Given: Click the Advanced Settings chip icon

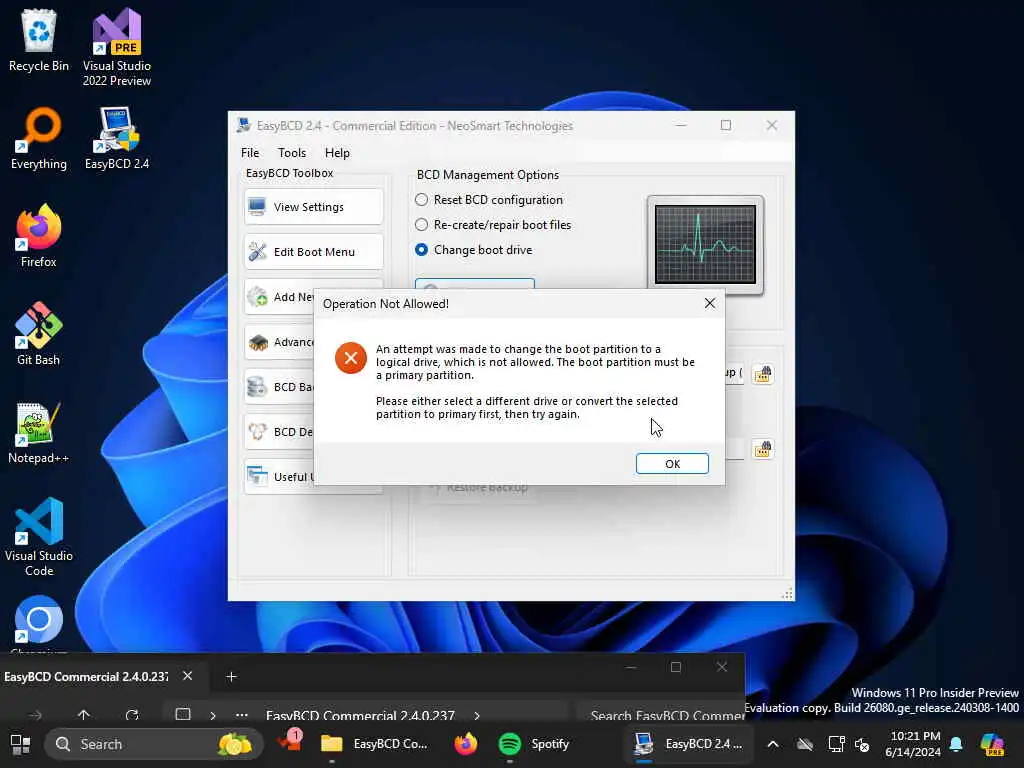Looking at the screenshot, I should point(257,342).
